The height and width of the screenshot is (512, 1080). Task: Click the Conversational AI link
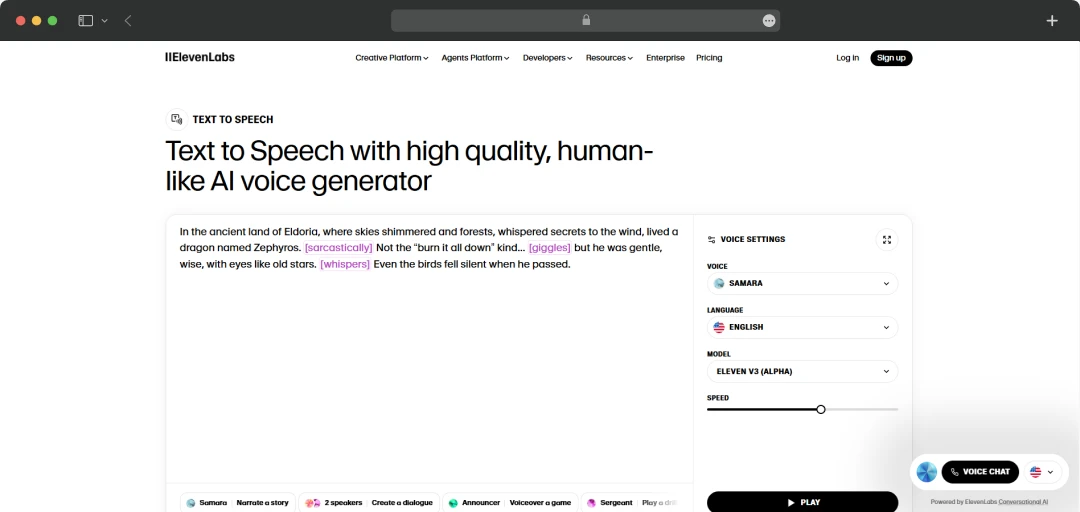click(1025, 502)
